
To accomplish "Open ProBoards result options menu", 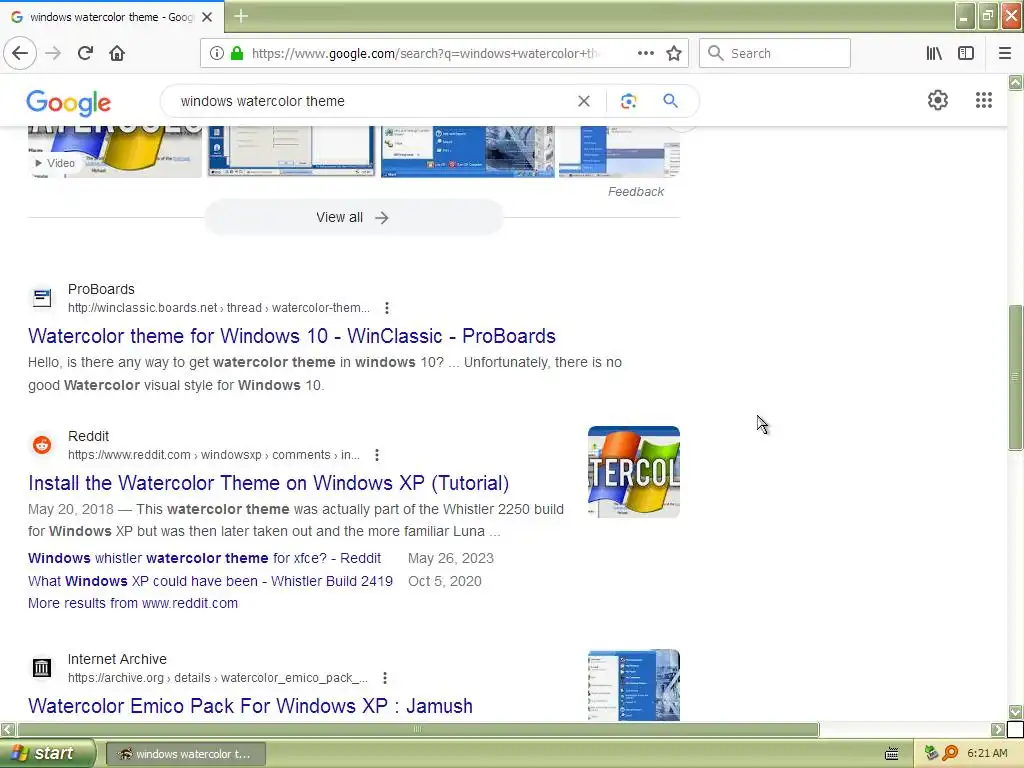I will click(387, 308).
